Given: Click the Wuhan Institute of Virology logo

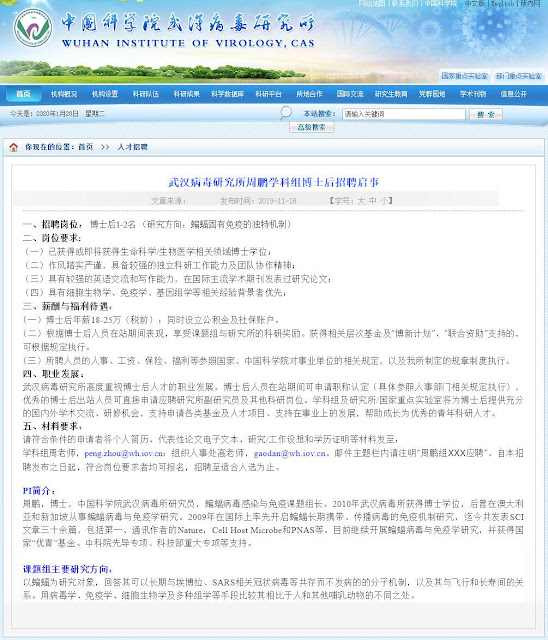Looking at the screenshot, I should pyautogui.click(x=33, y=28).
